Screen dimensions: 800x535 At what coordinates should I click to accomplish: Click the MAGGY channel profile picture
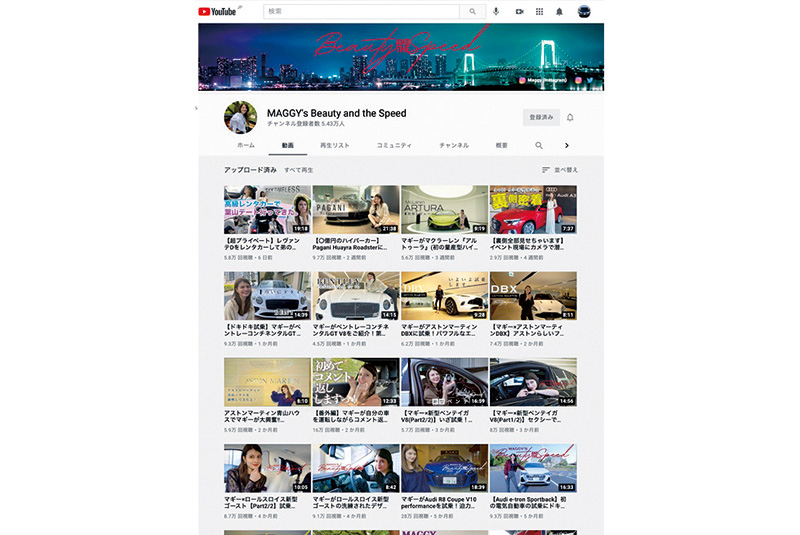coord(240,117)
